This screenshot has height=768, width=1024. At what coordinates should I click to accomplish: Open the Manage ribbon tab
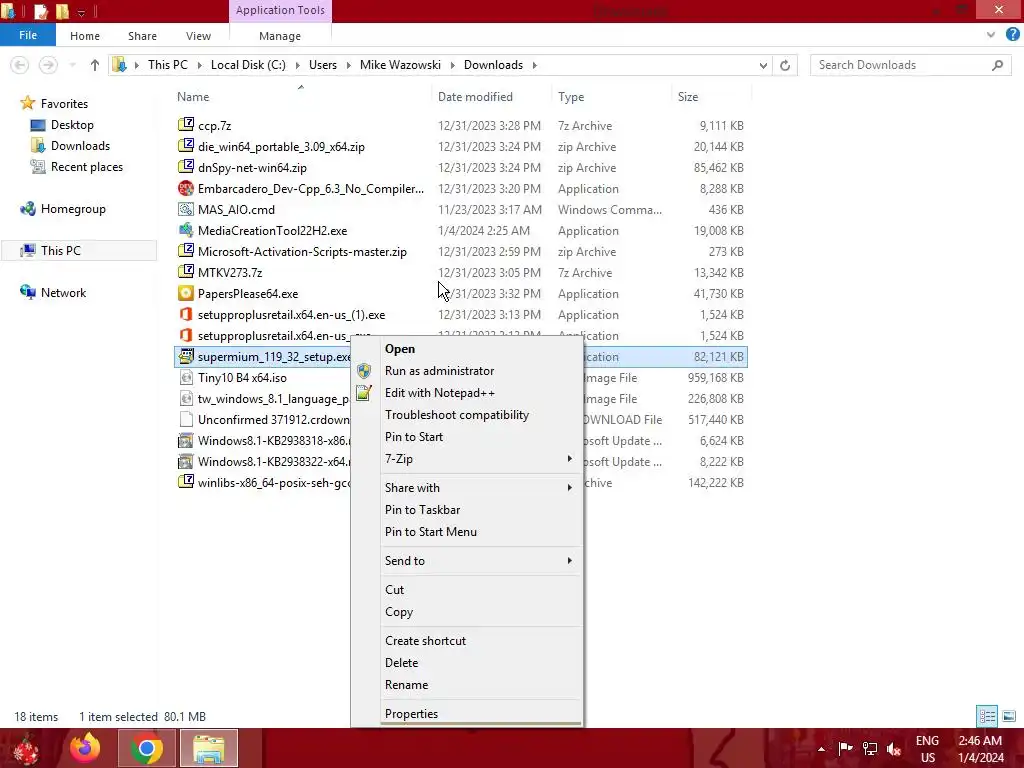point(280,36)
